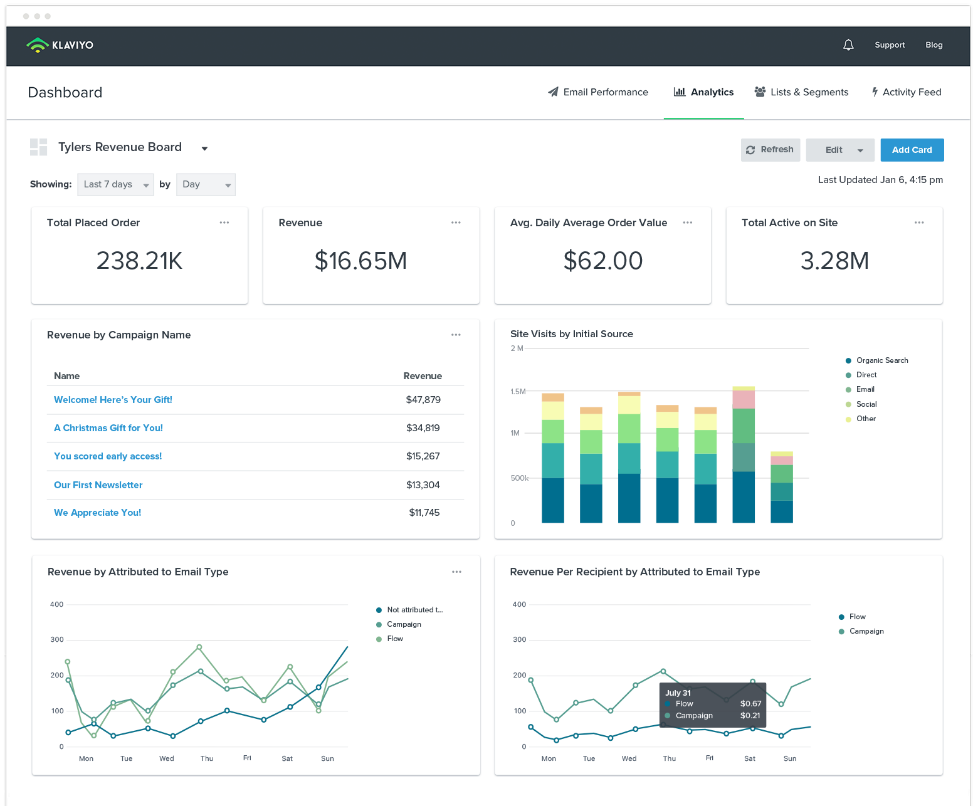Open Revenue by Attributed to Email Type menu
Viewport: 978px width, 806px height.
[x=456, y=572]
